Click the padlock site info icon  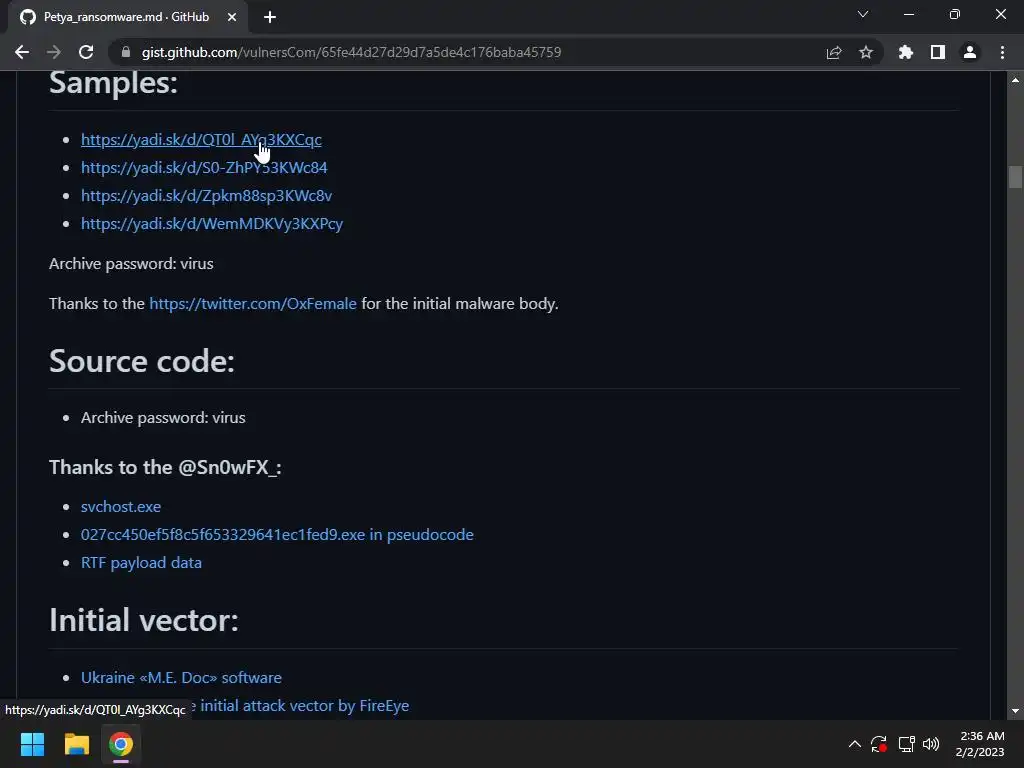pyautogui.click(x=126, y=52)
